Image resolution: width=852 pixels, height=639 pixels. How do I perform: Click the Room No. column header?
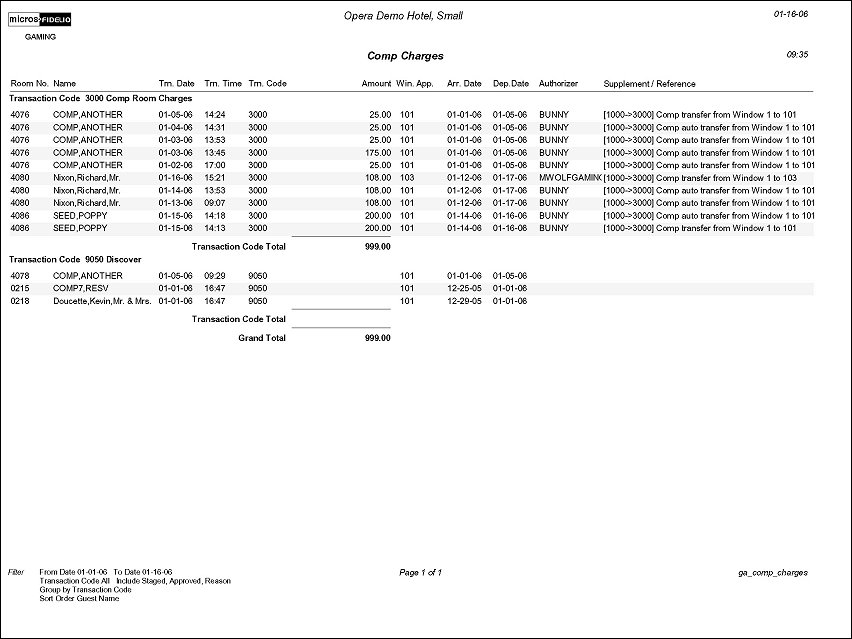pos(28,84)
